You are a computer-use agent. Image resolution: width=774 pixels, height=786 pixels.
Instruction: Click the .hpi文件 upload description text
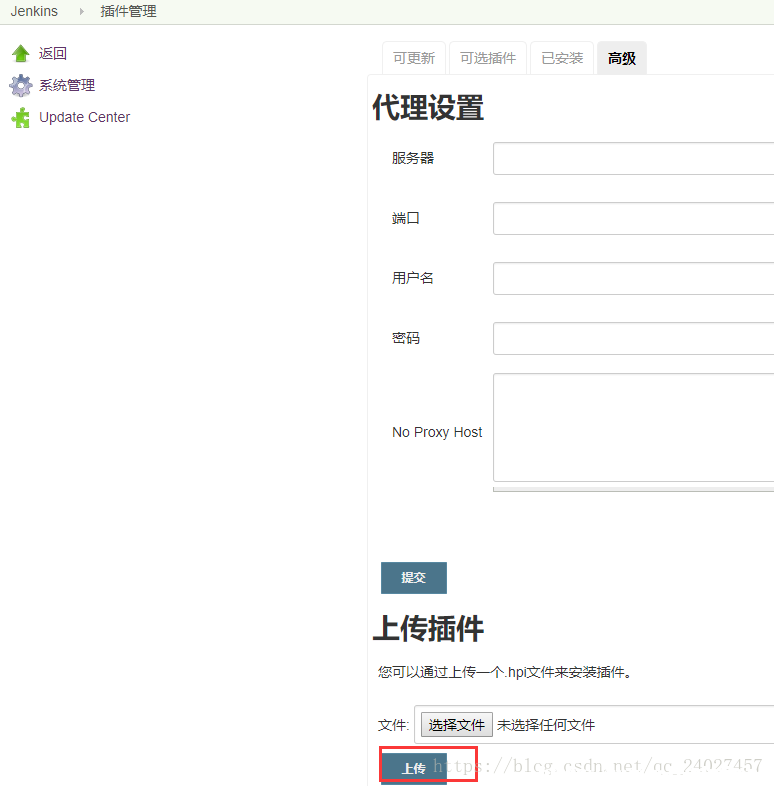[505, 672]
